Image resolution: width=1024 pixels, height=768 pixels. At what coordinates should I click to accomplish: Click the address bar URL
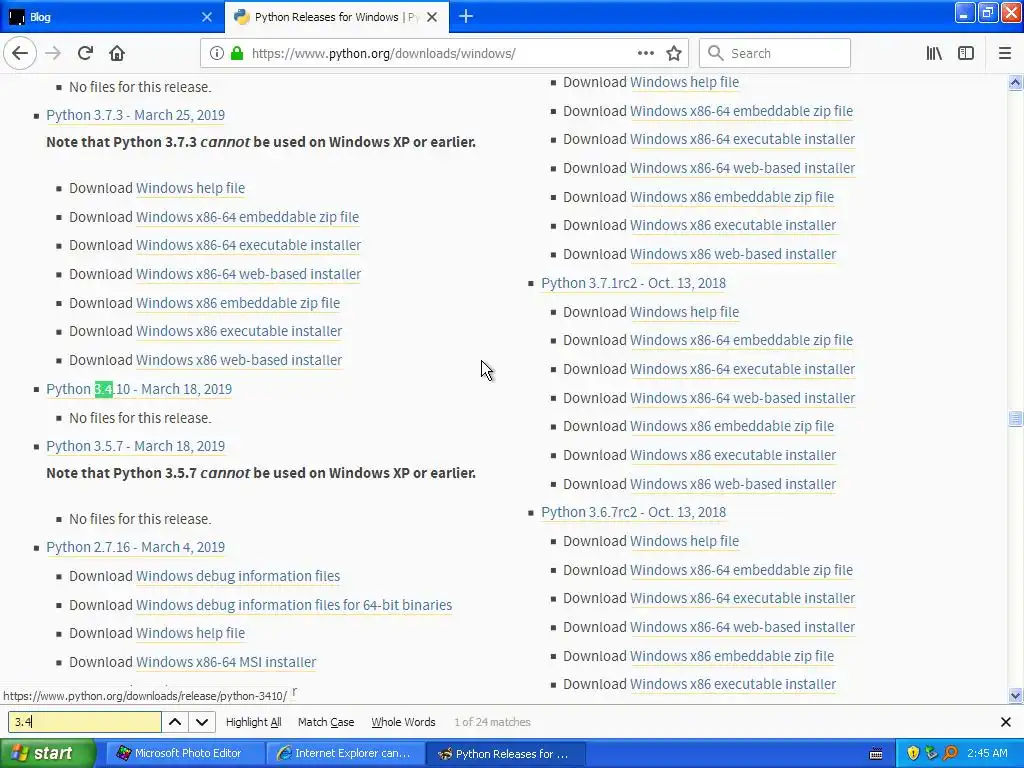pos(383,54)
